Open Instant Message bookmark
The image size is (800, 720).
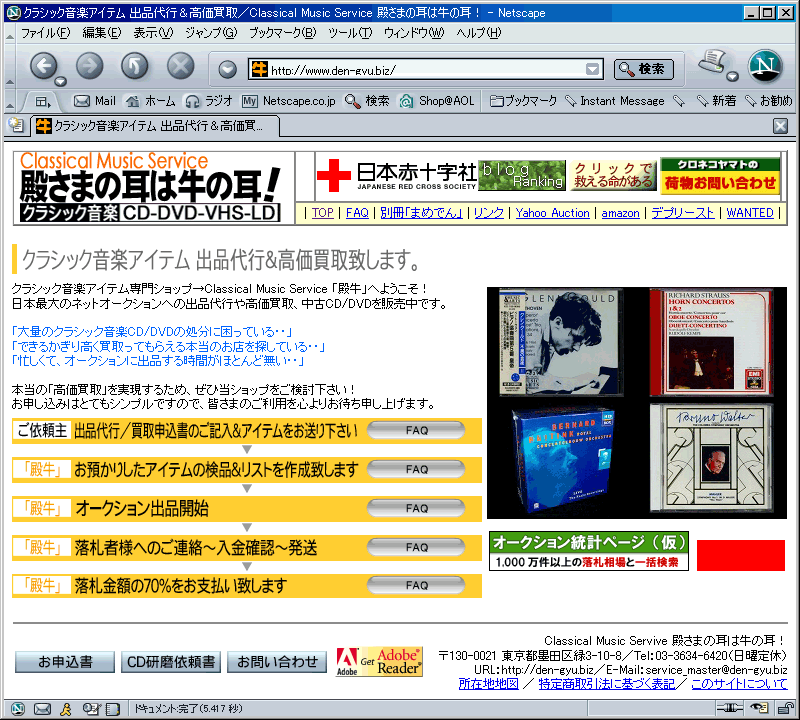click(615, 101)
